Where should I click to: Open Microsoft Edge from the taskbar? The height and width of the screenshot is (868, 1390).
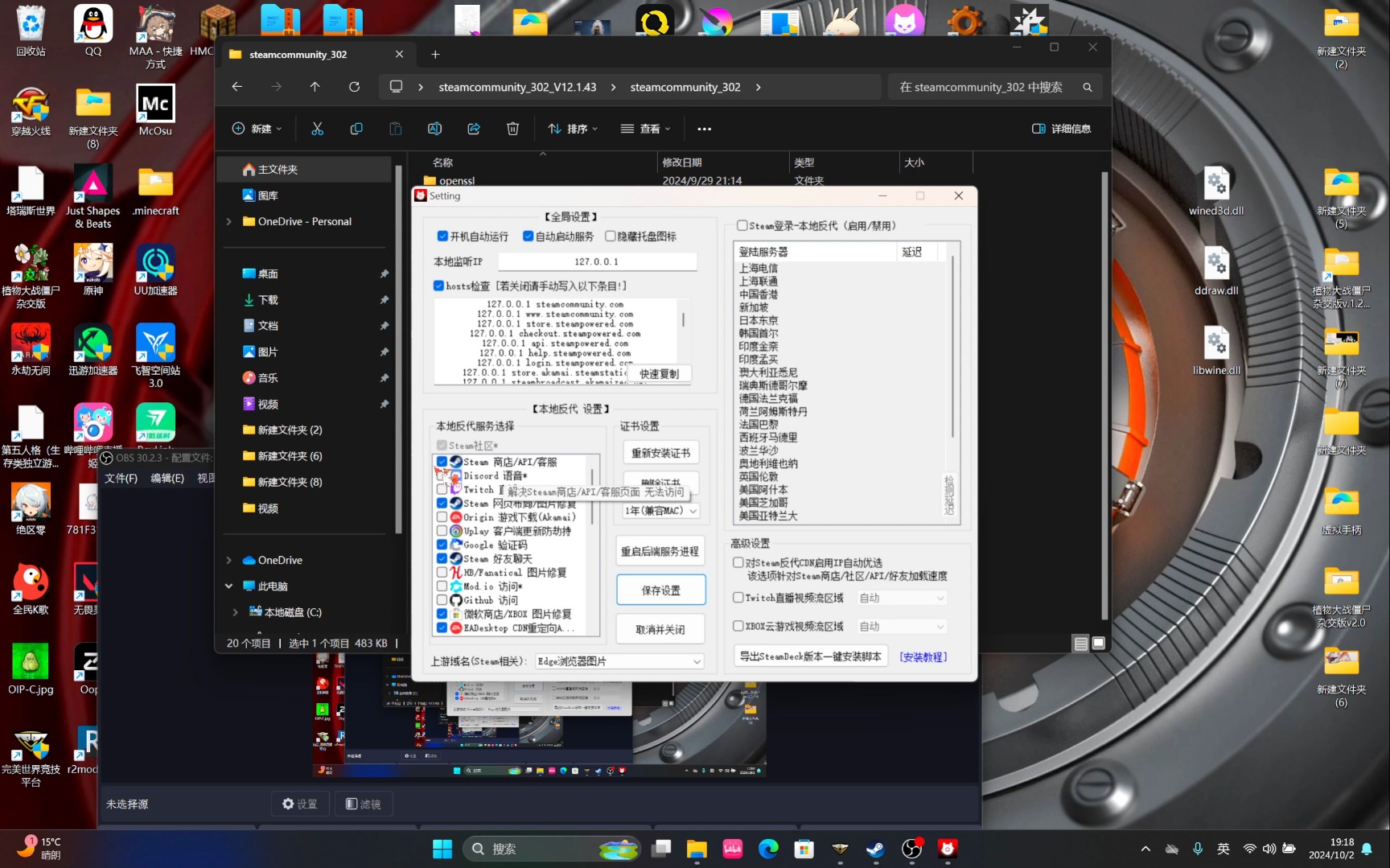click(x=768, y=849)
